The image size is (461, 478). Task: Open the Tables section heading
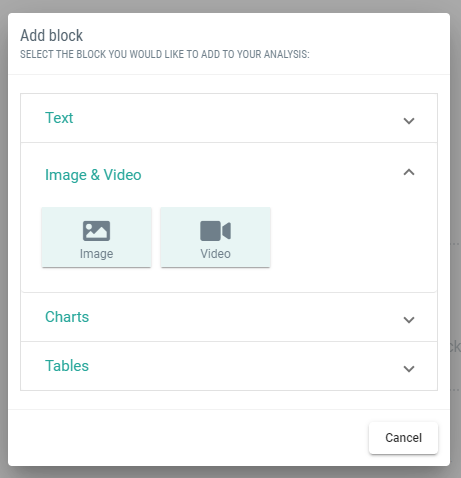coord(67,366)
